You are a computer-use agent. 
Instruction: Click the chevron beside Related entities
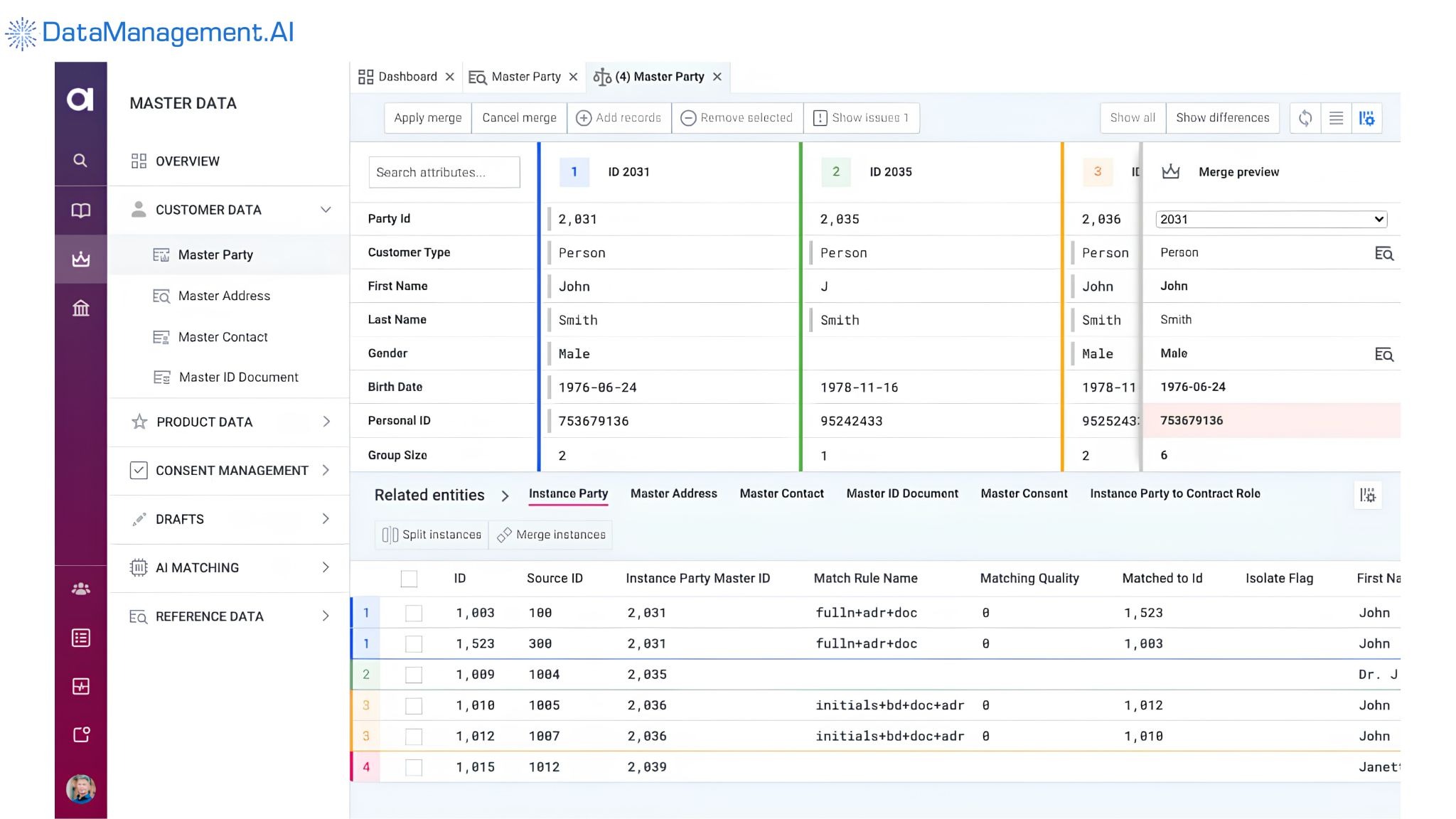pos(505,496)
